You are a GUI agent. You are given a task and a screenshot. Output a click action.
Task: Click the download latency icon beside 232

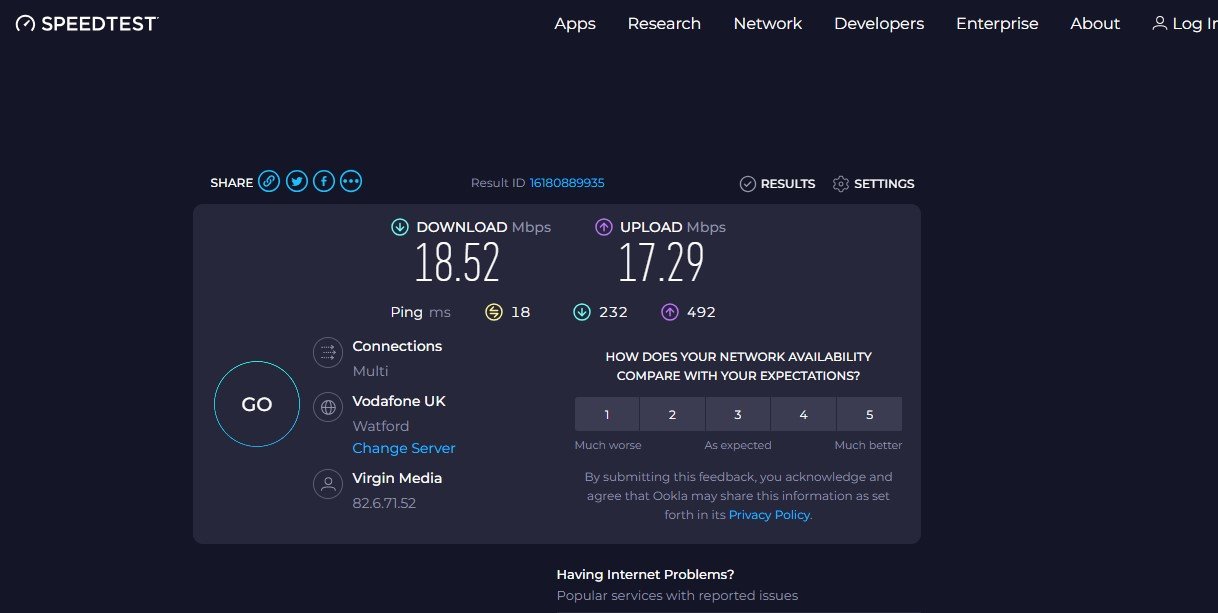582,312
